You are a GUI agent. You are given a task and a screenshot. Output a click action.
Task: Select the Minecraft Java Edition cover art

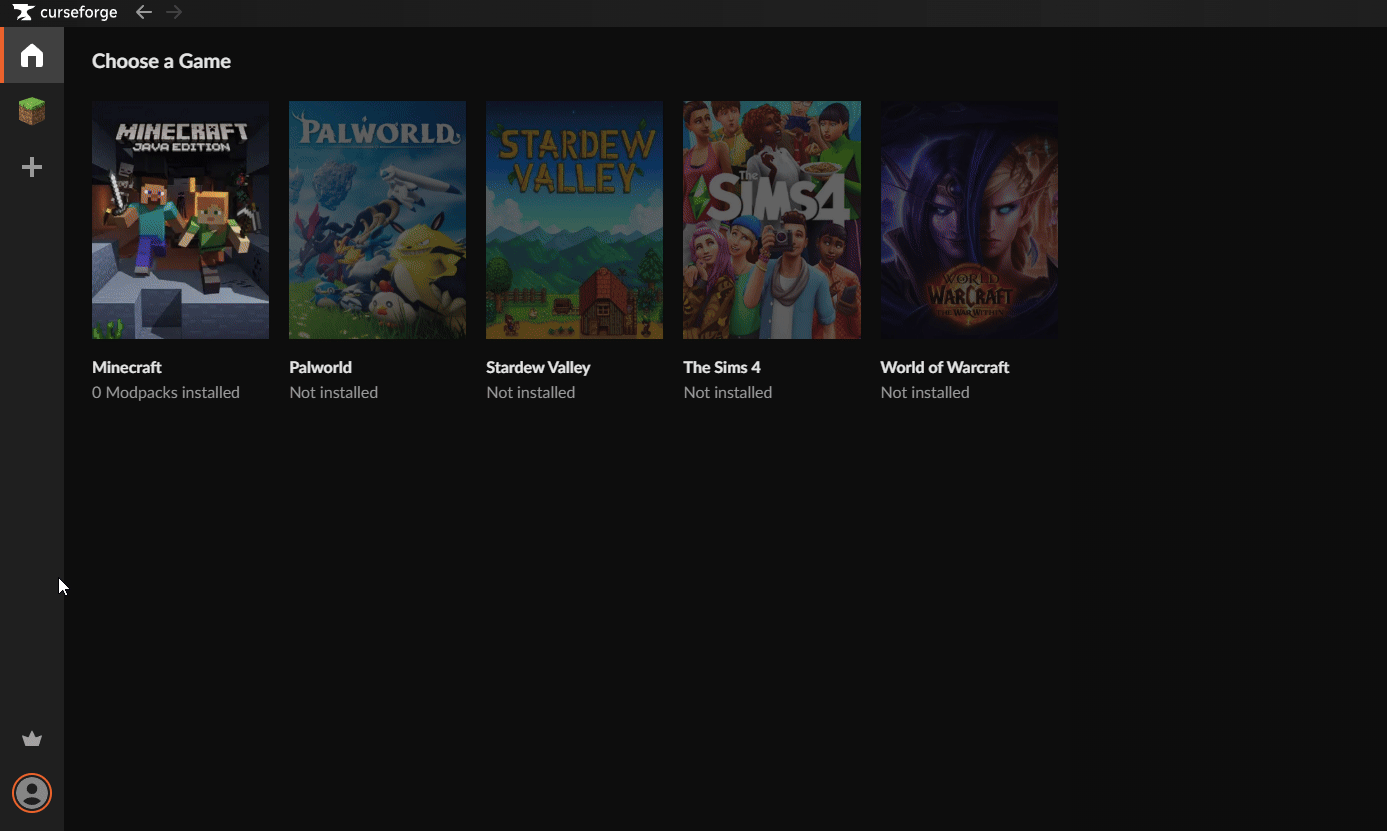tap(180, 220)
